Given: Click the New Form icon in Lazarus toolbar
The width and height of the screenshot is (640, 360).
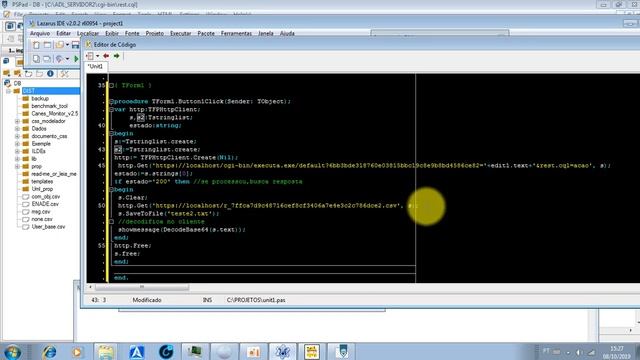Looking at the screenshot, I should 47,45.
